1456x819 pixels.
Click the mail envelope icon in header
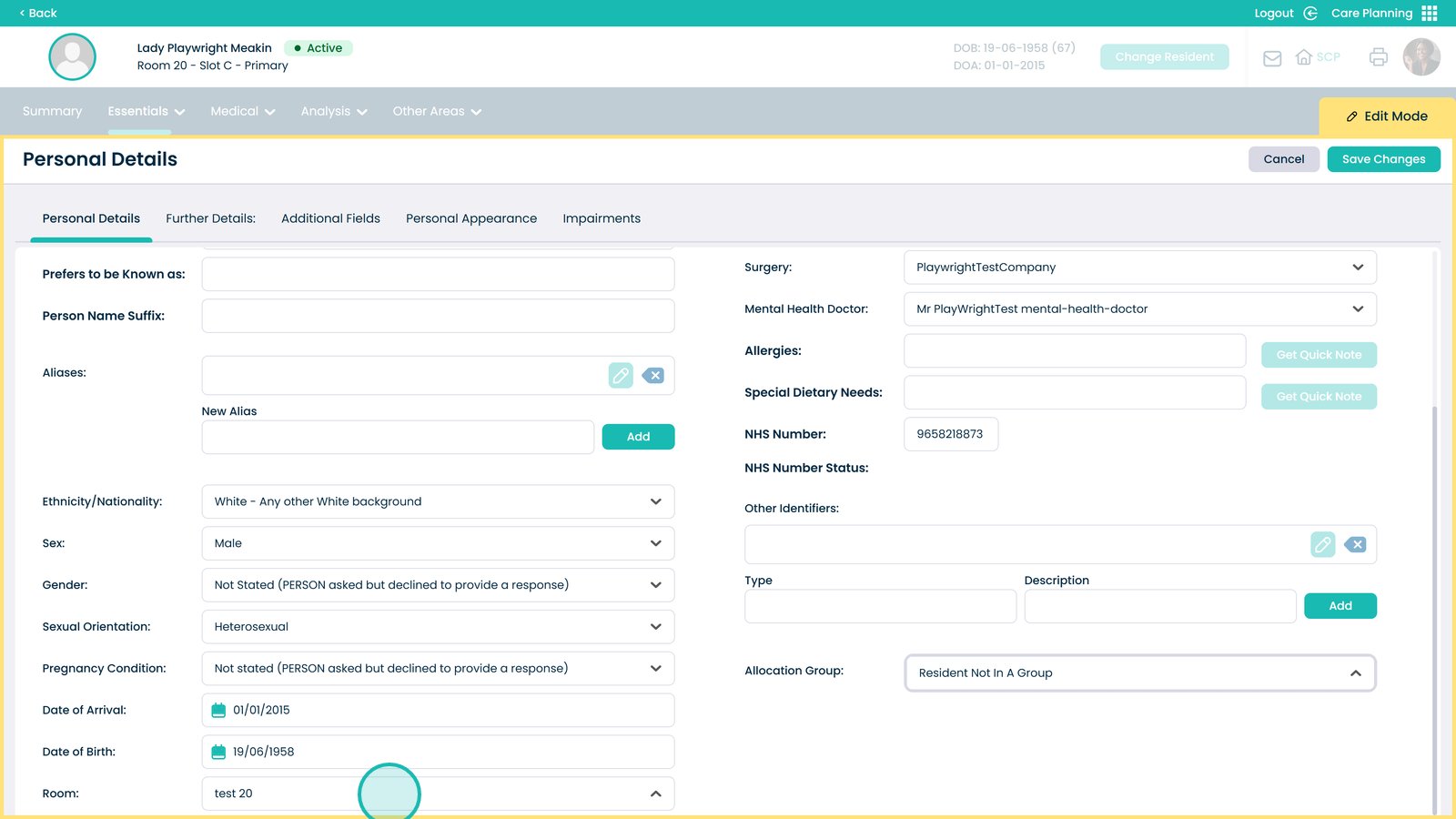click(1272, 58)
